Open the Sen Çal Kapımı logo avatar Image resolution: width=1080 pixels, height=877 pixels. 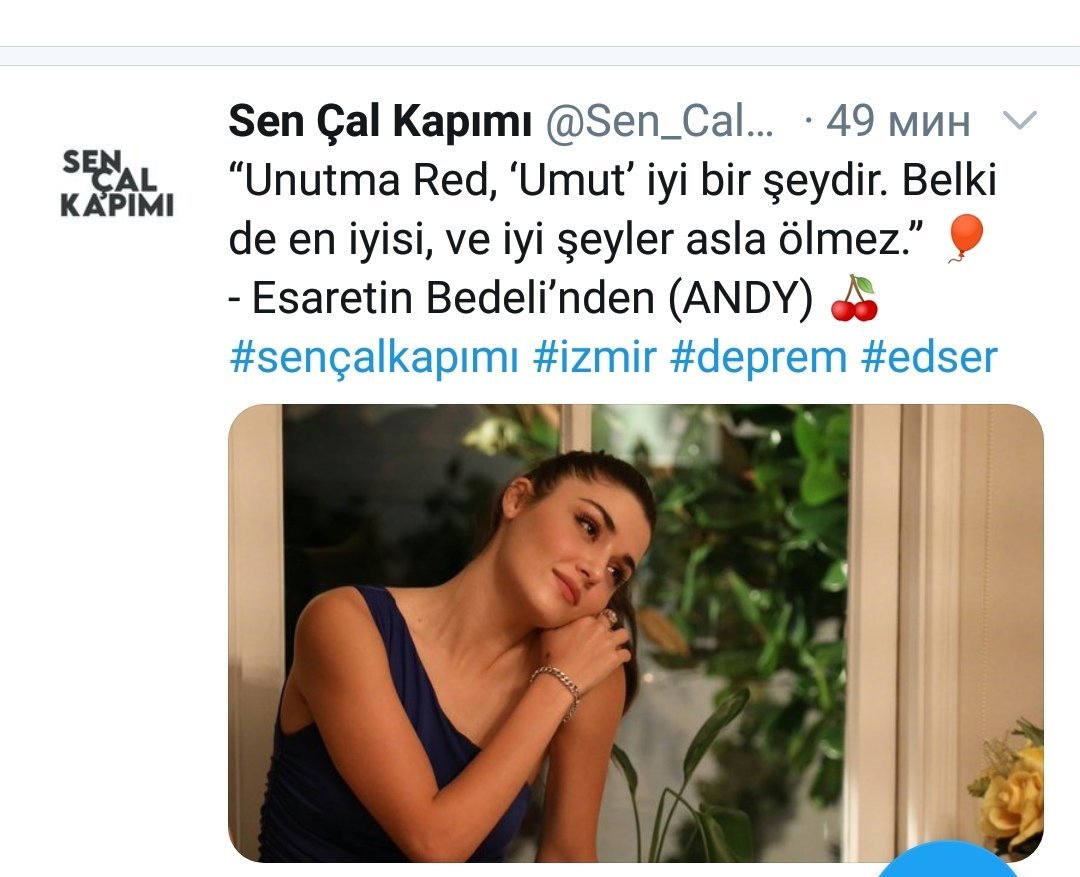[x=117, y=184]
